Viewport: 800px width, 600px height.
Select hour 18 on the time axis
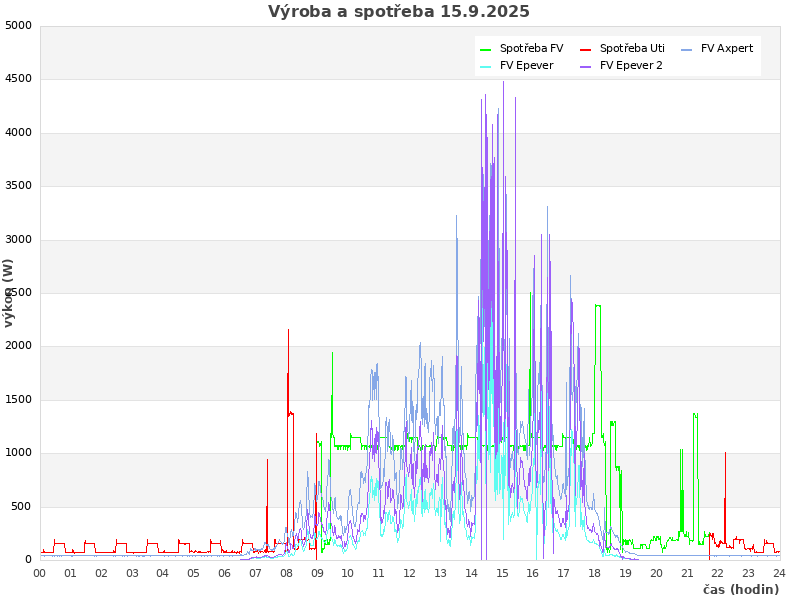coord(594,573)
